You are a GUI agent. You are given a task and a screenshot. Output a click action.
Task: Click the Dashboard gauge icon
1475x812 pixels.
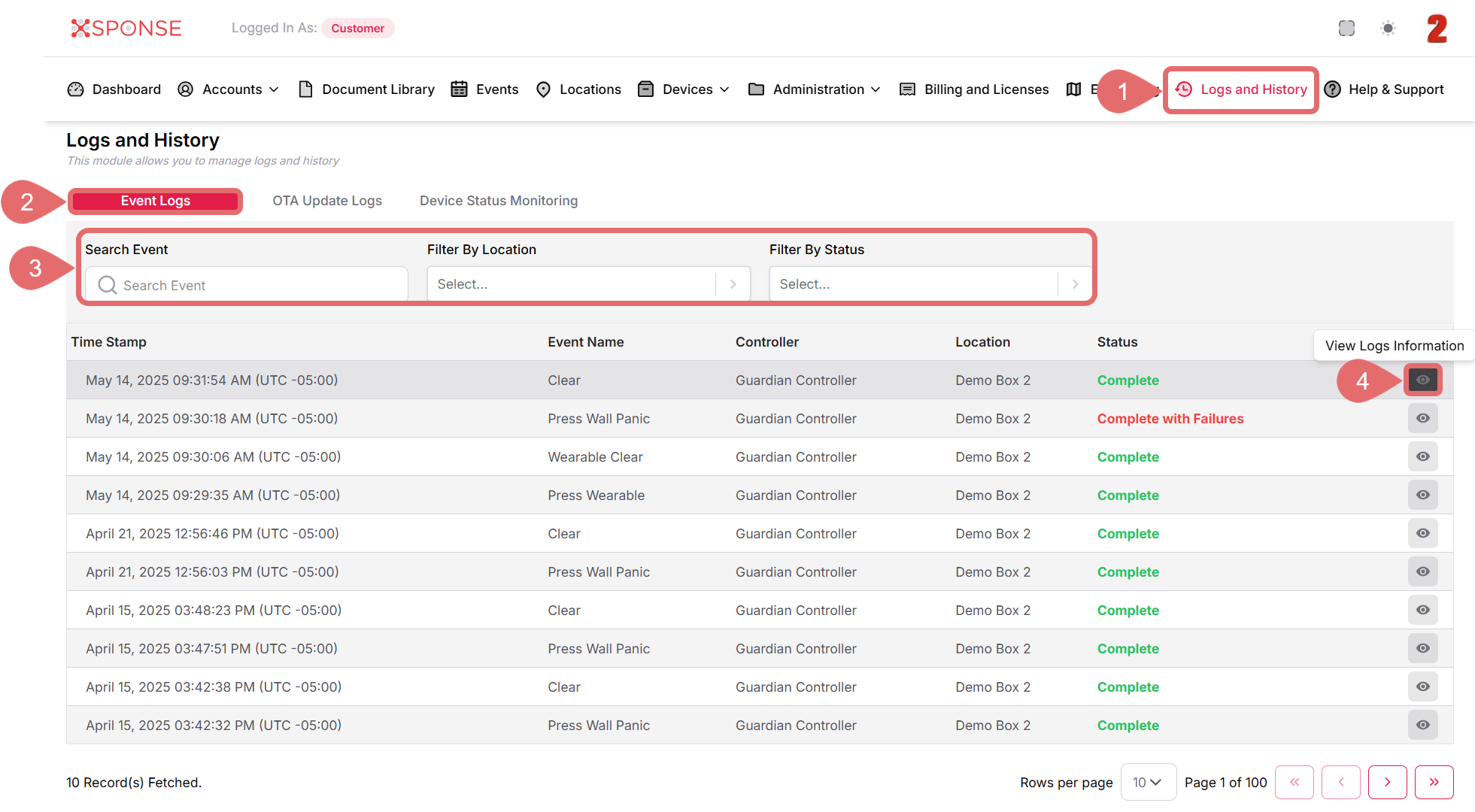point(75,89)
